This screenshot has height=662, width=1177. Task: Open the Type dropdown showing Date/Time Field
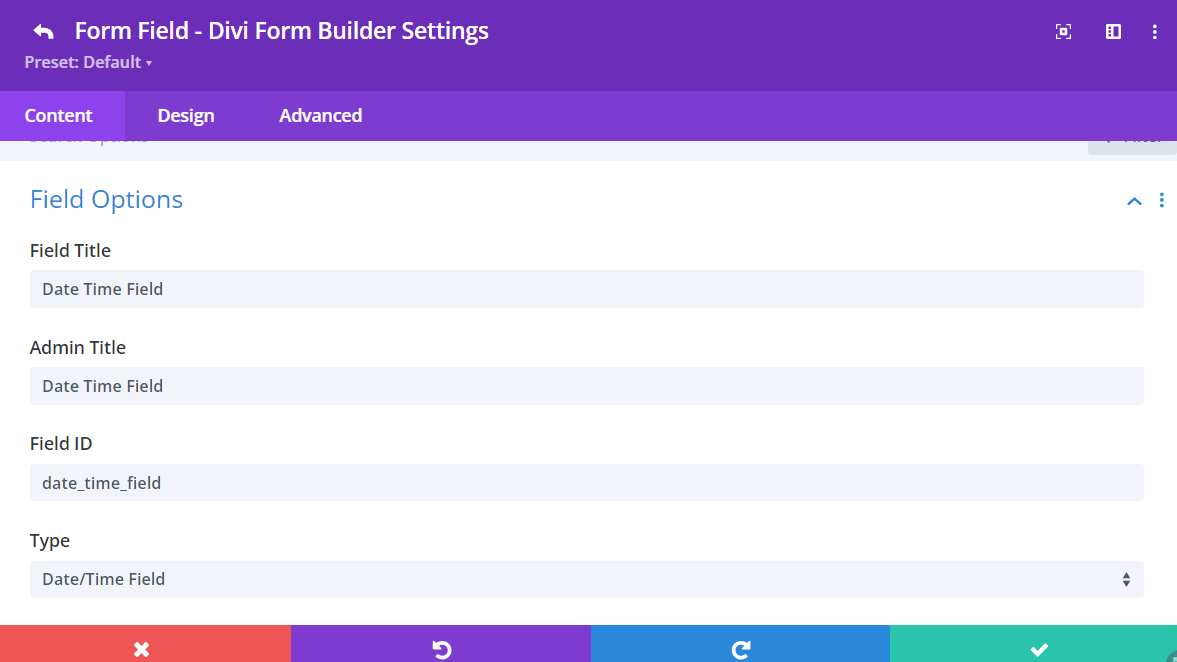tap(586, 579)
